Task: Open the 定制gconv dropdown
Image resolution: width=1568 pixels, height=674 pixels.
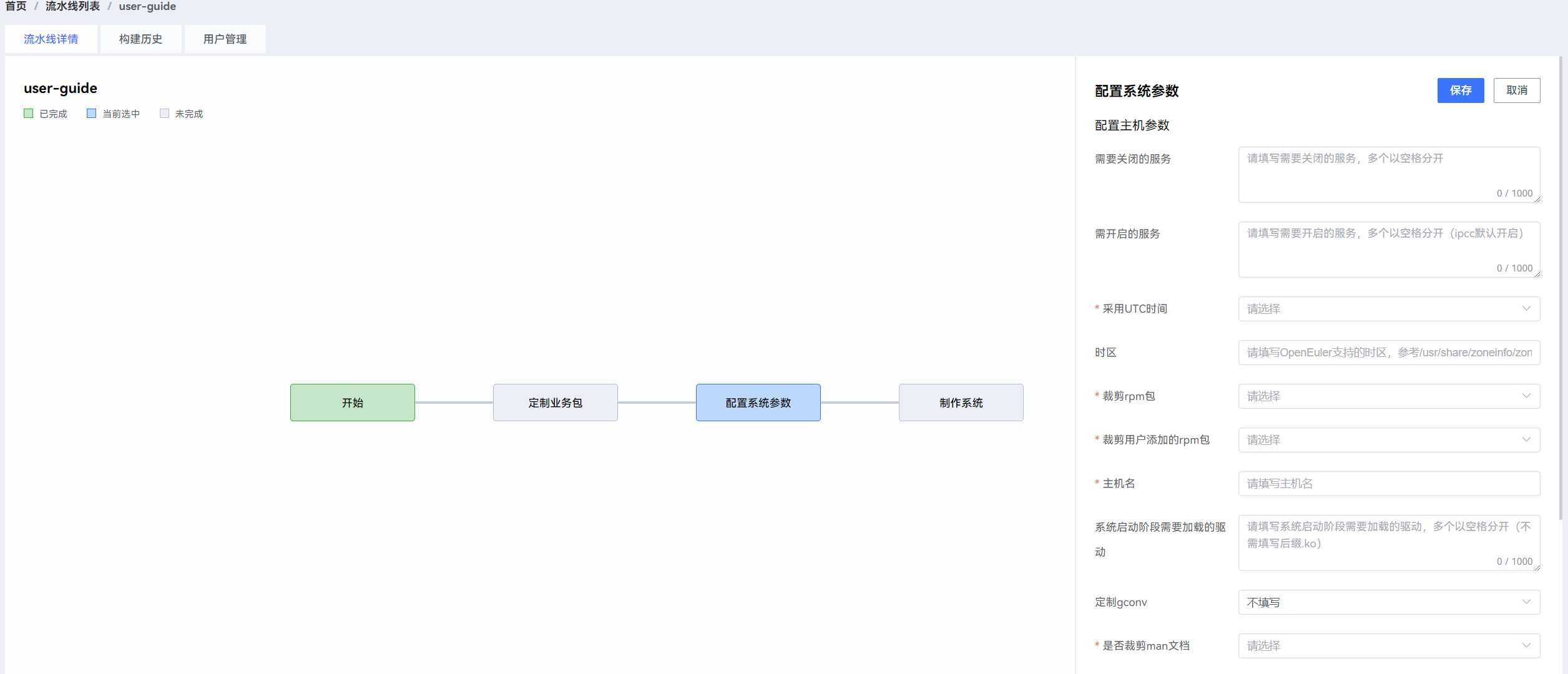Action: click(x=1388, y=602)
